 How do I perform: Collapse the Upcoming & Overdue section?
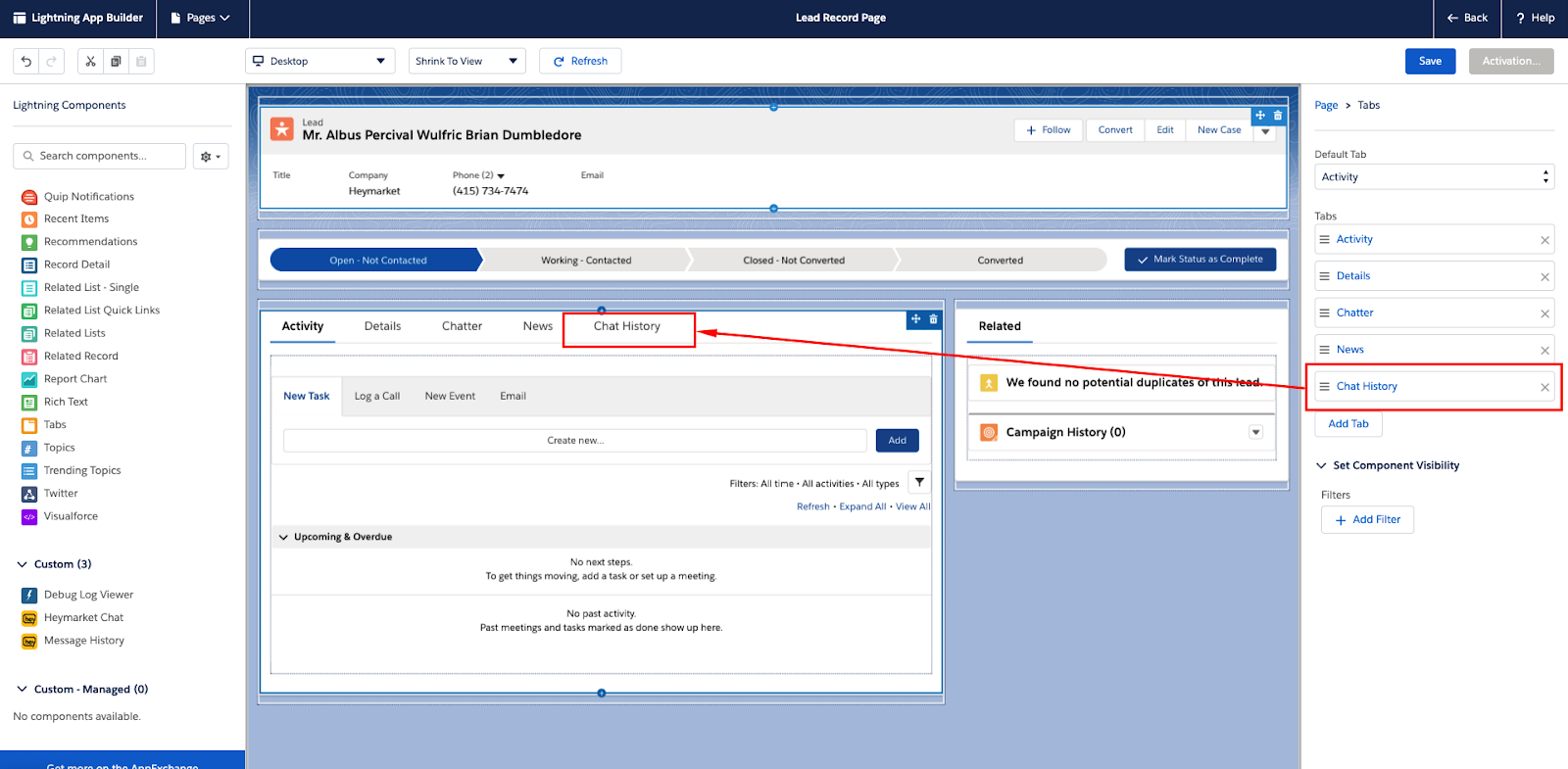283,537
